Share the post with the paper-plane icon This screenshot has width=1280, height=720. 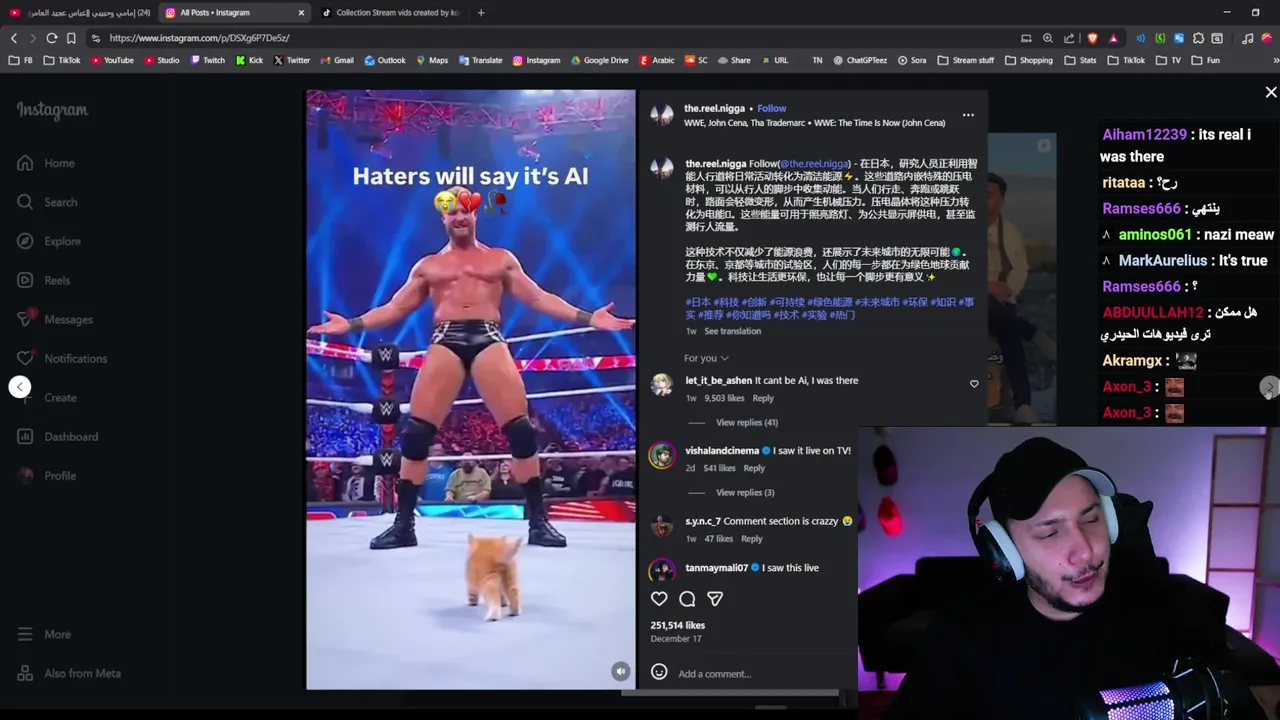(715, 599)
